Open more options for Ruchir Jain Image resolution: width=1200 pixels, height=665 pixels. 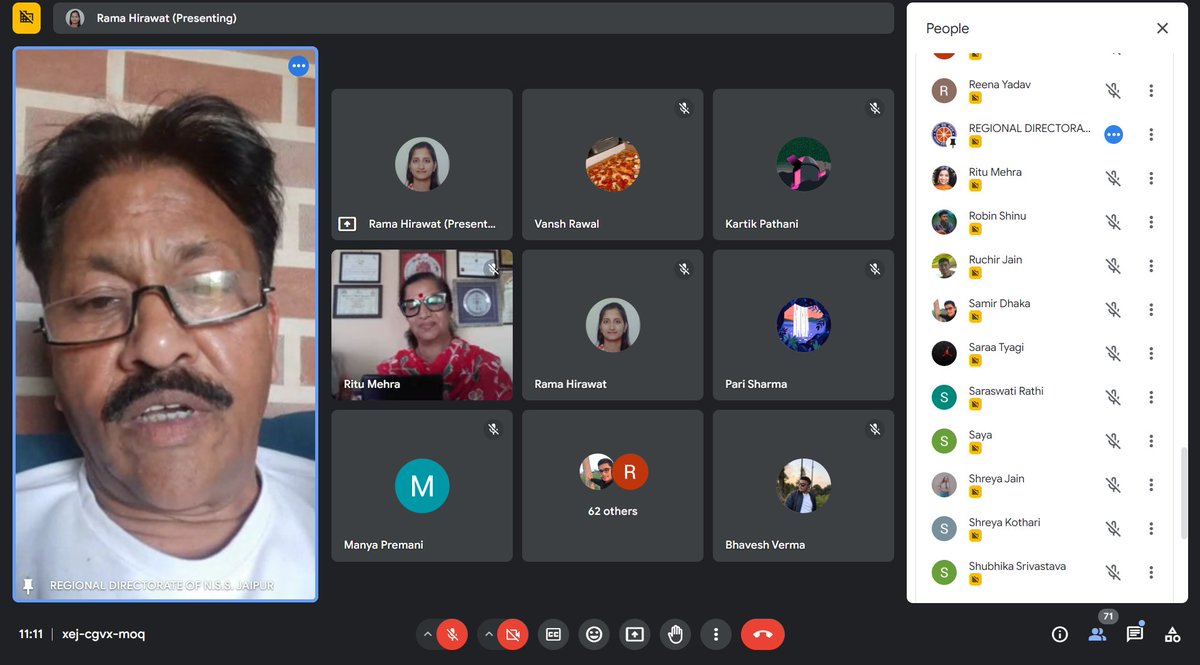(1151, 266)
